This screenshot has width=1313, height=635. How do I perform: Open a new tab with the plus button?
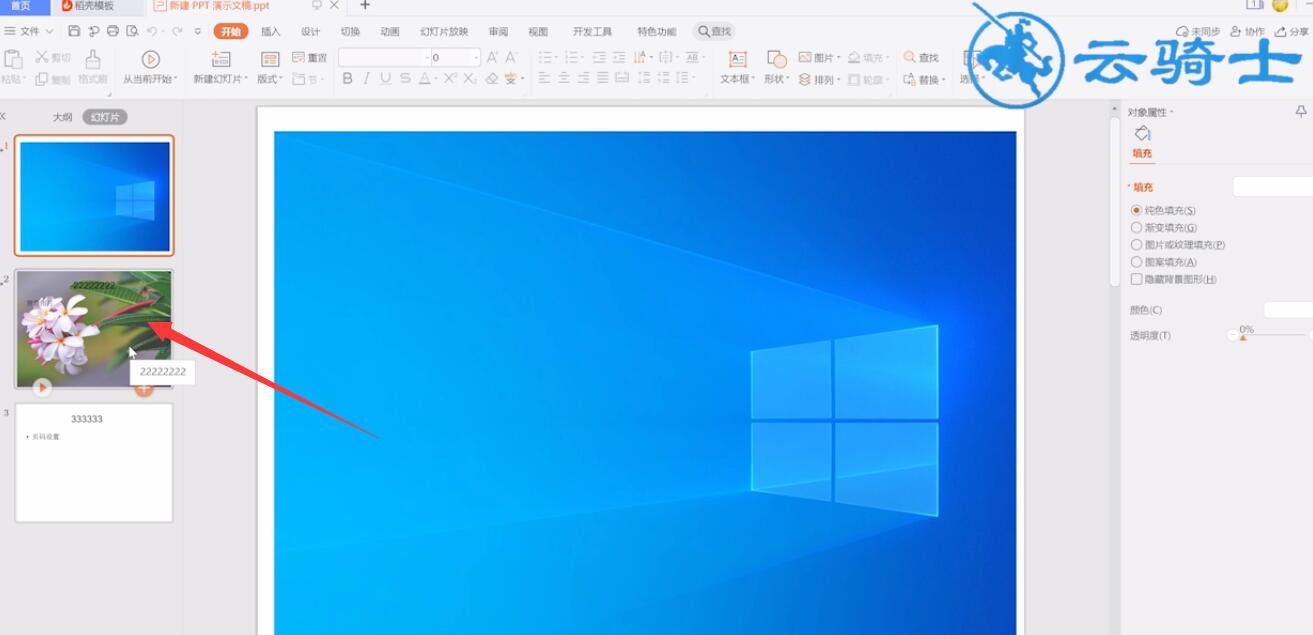364,6
